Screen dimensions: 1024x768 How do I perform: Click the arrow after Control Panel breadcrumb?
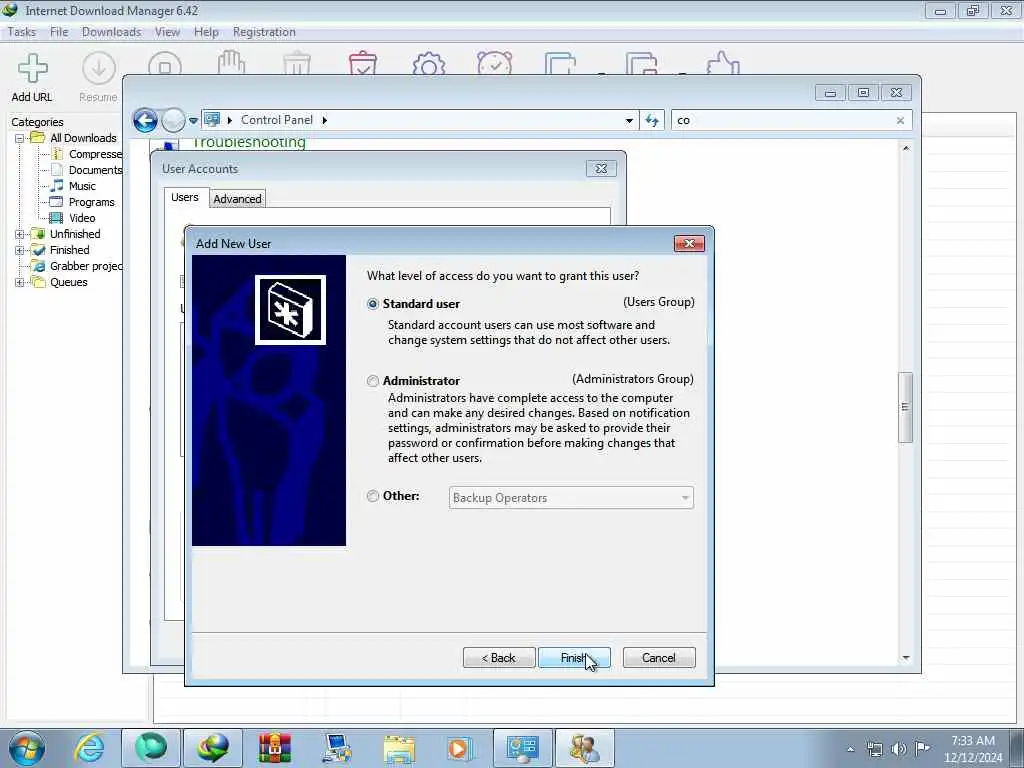pos(325,120)
